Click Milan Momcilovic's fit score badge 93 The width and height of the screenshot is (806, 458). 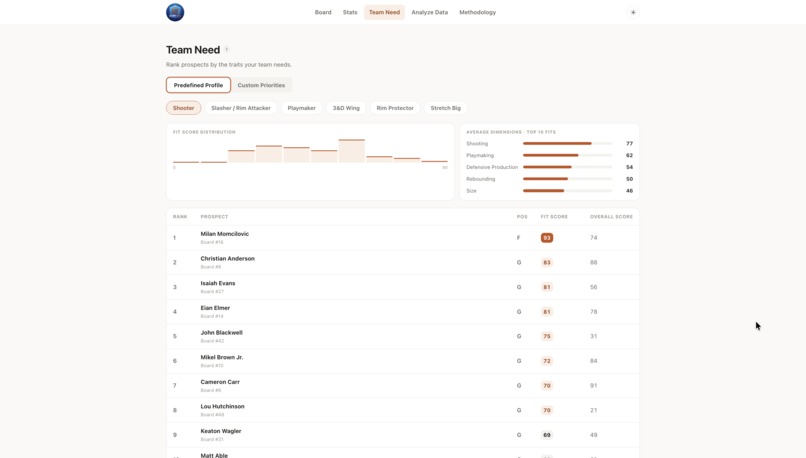546,238
